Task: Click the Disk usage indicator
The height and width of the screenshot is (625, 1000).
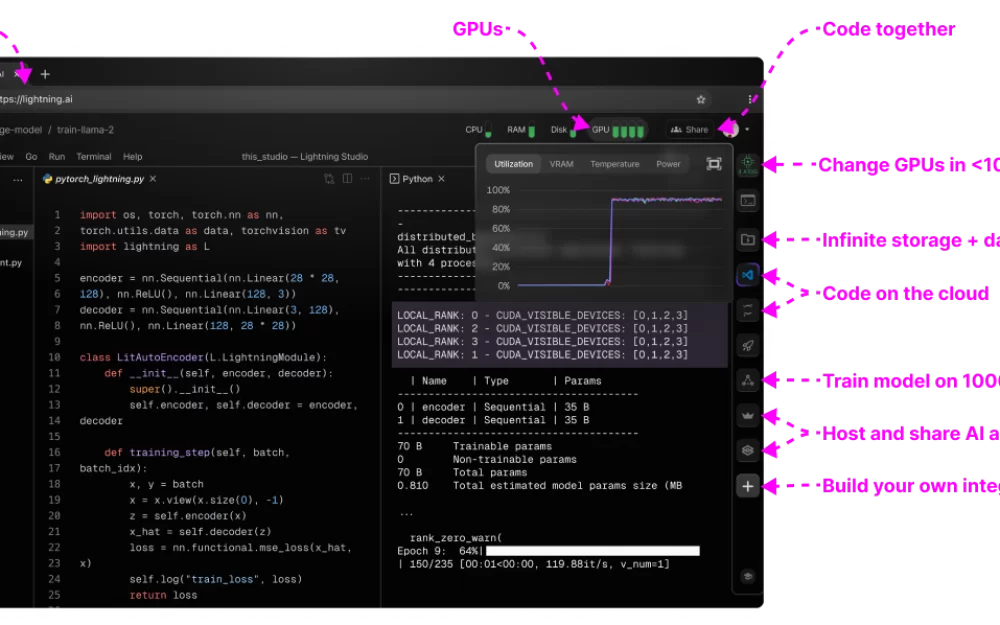Action: [563, 130]
